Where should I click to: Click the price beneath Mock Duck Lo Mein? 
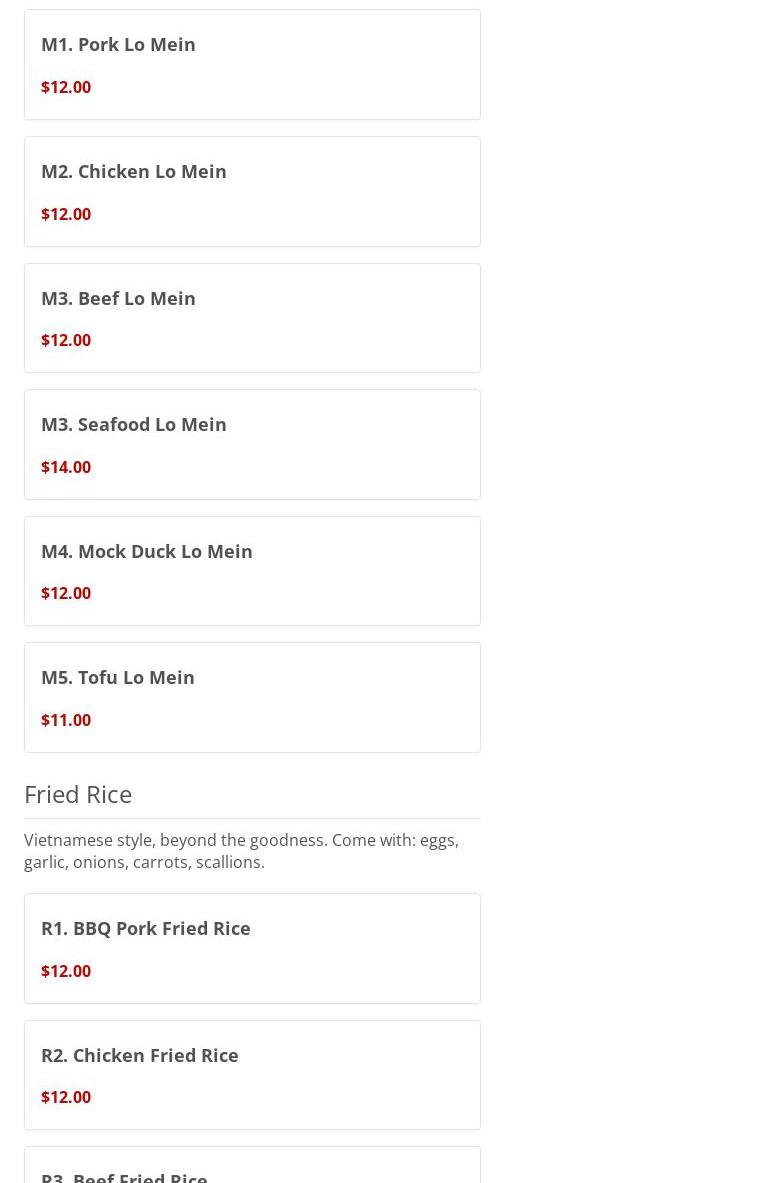tap(66, 593)
